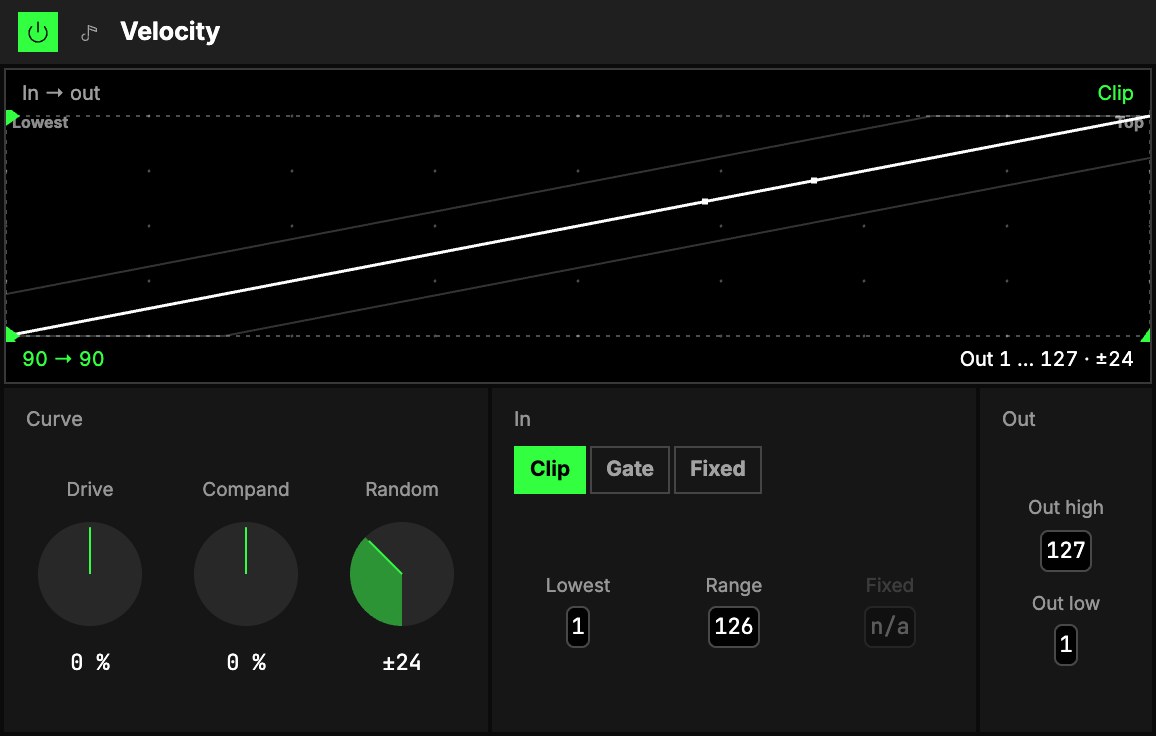The height and width of the screenshot is (736, 1156).
Task: Click the Drive knob
Action: coord(90,574)
